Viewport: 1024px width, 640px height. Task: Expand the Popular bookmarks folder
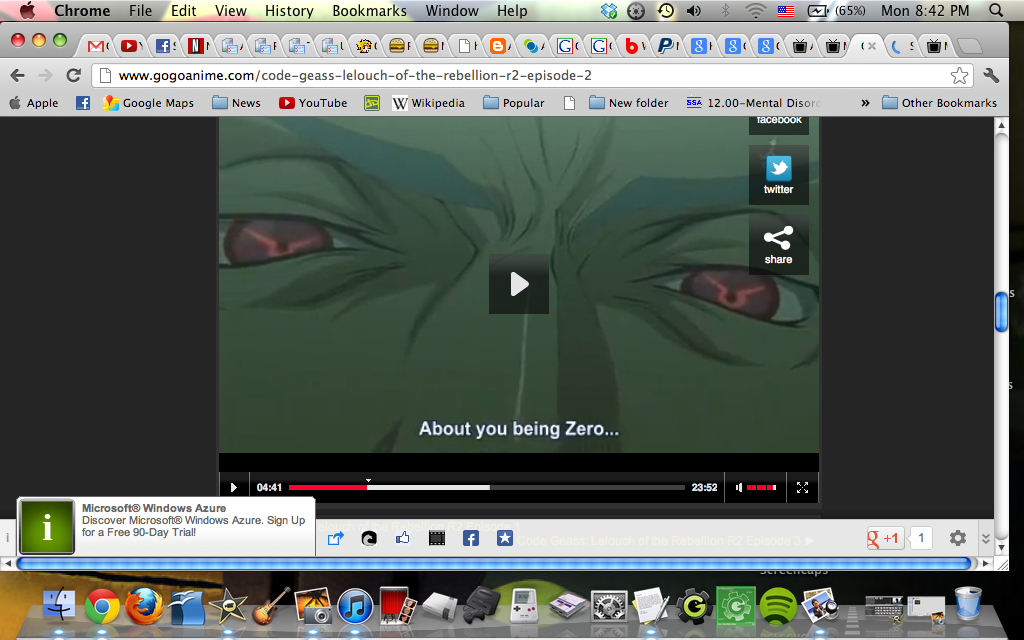tap(514, 103)
